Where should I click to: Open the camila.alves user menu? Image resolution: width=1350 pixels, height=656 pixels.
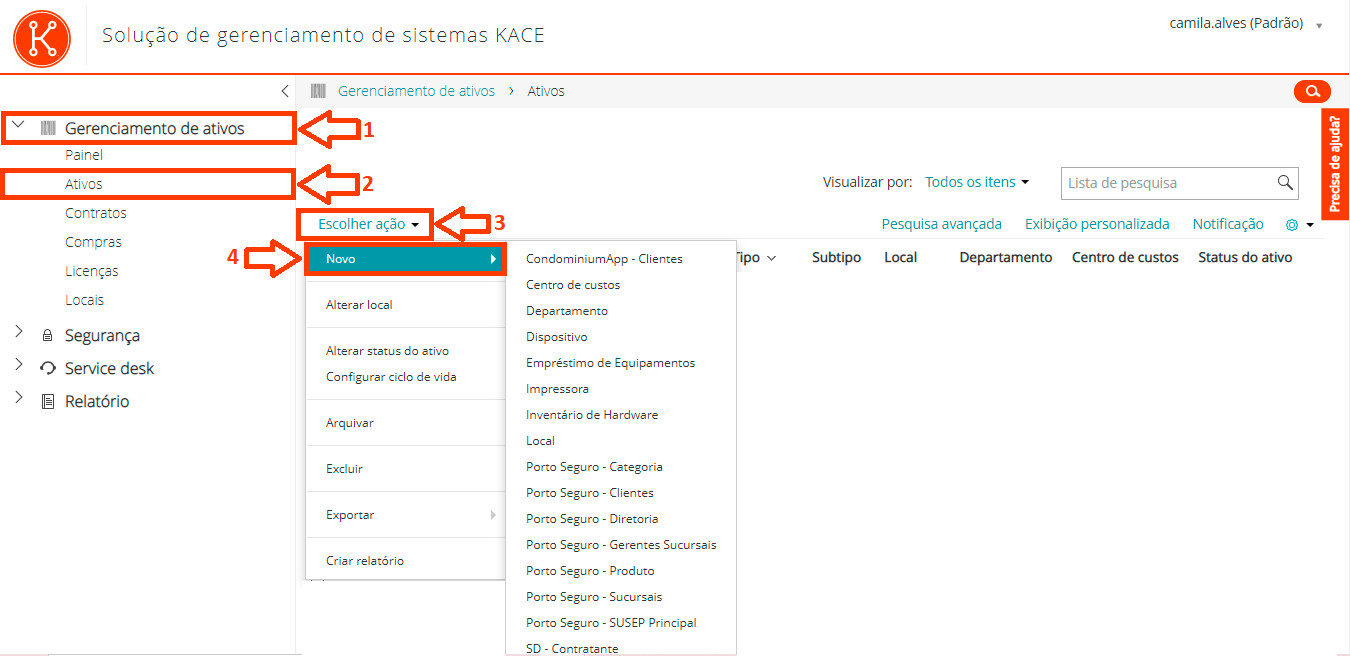tap(1246, 23)
